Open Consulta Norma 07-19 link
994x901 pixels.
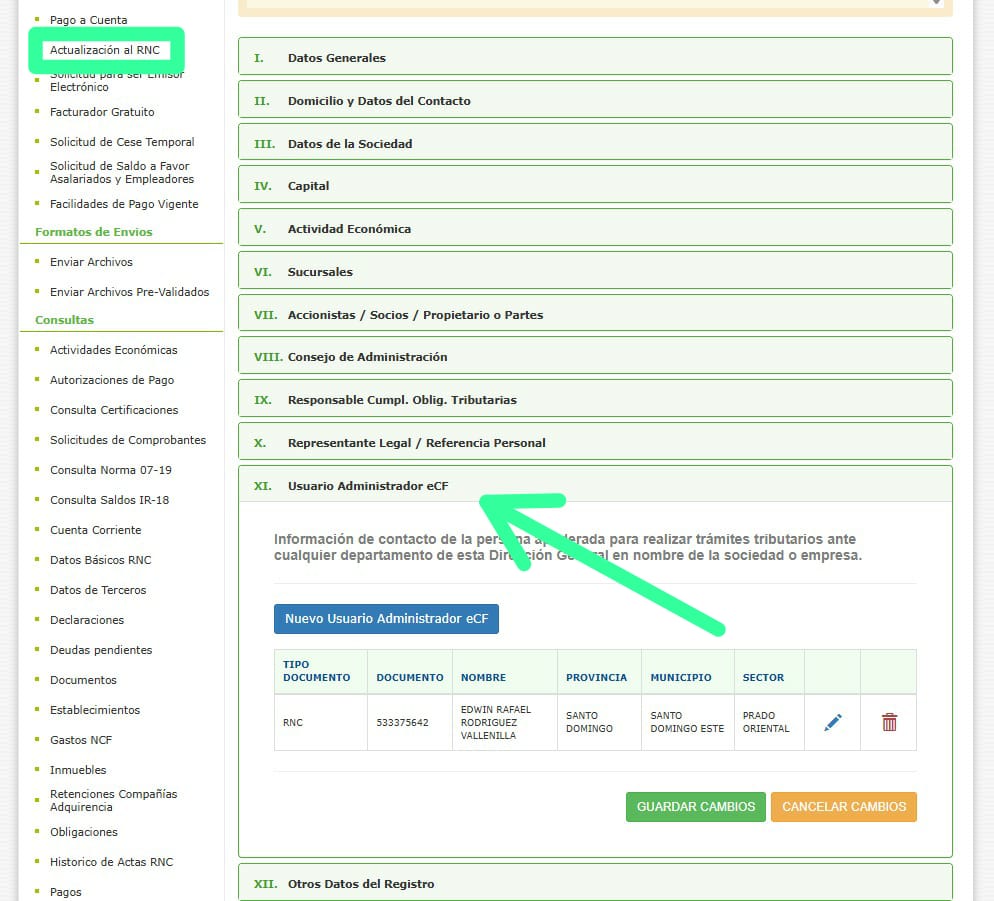111,470
